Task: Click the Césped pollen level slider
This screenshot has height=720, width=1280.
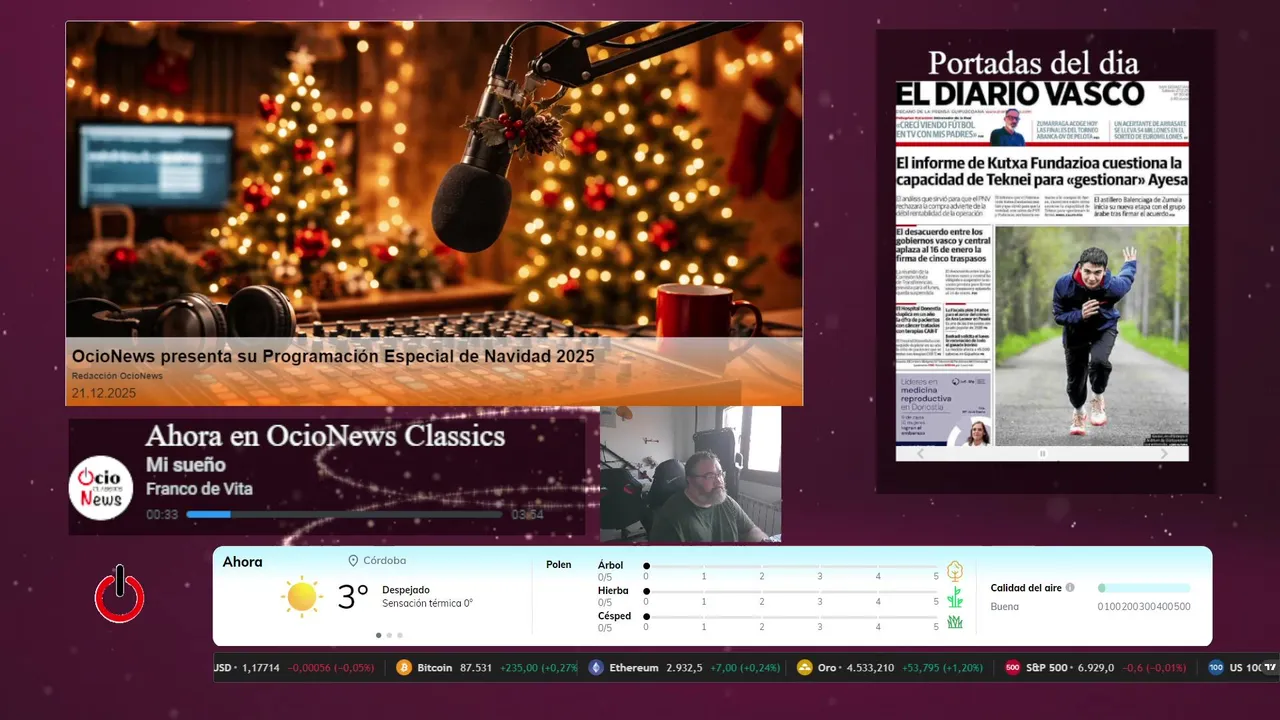Action: click(x=791, y=617)
